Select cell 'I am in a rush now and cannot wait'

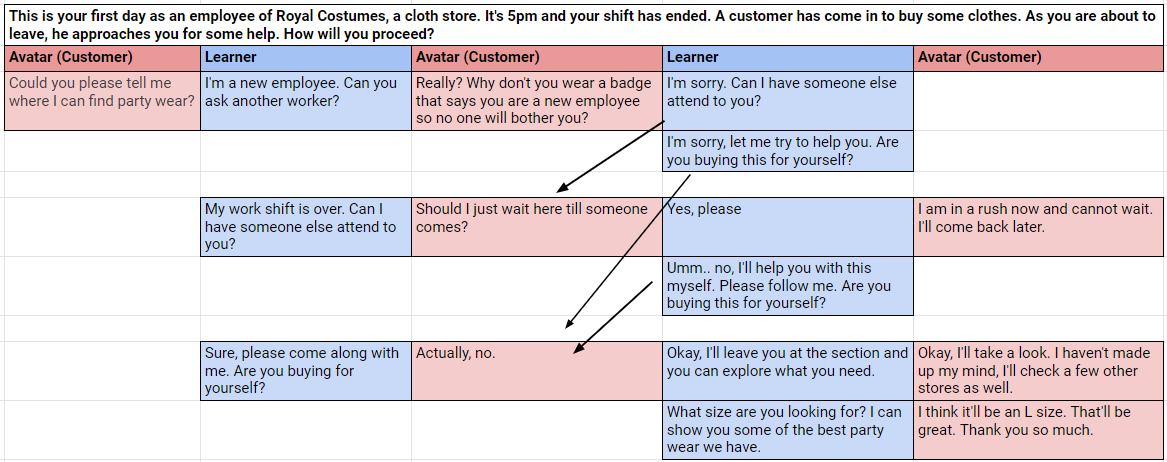1038,227
